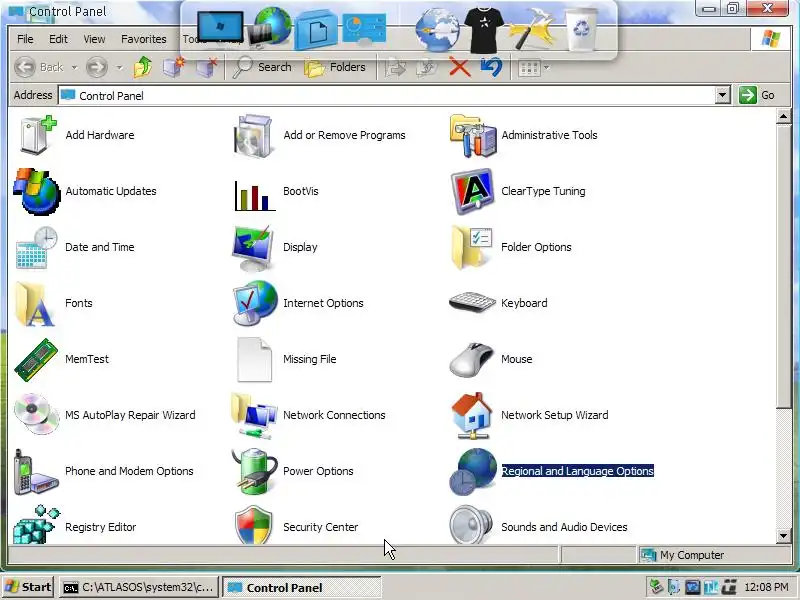Open the Forward history dropdown arrow

click(119, 67)
